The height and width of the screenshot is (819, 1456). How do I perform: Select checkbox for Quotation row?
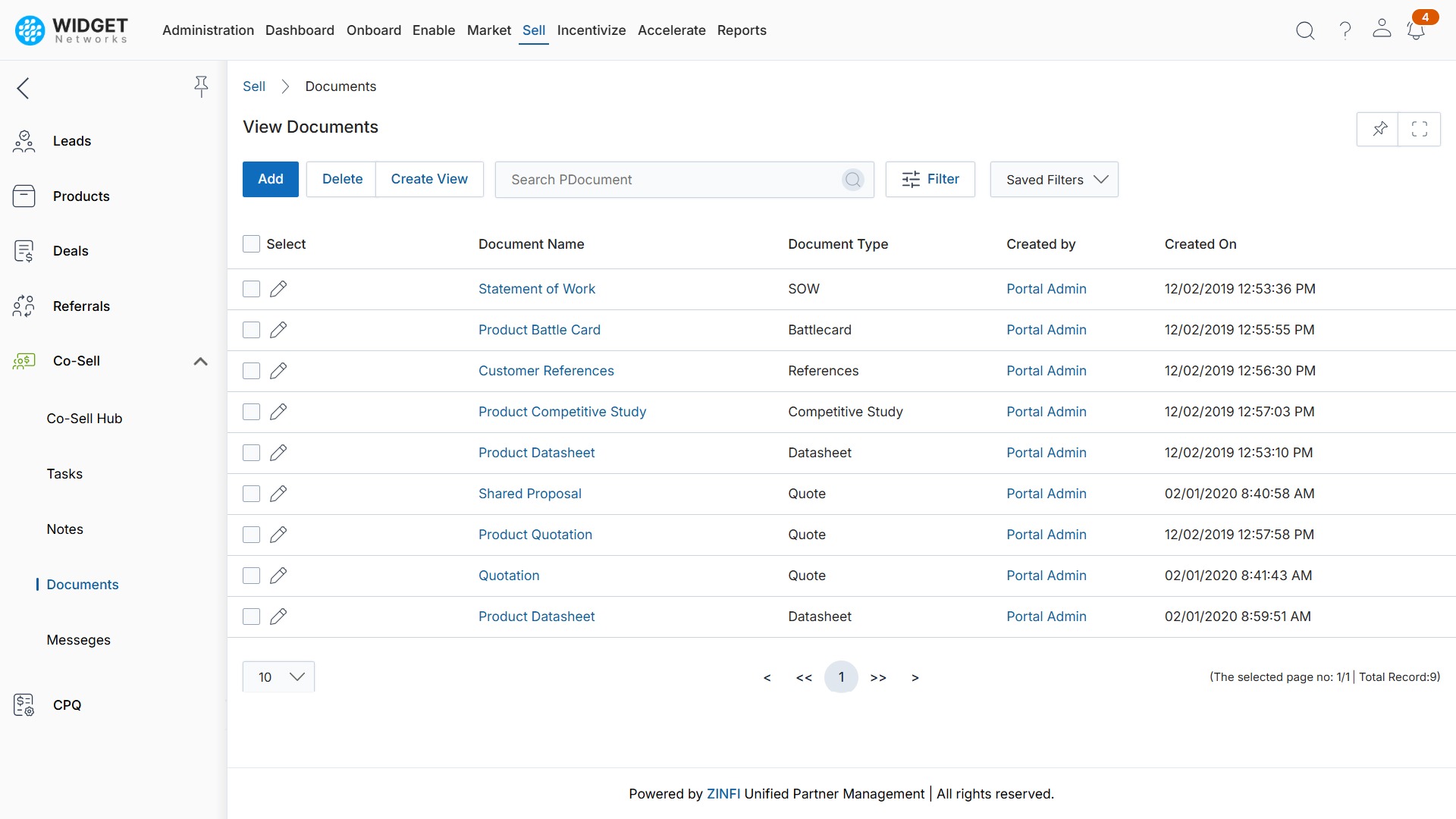pyautogui.click(x=251, y=576)
